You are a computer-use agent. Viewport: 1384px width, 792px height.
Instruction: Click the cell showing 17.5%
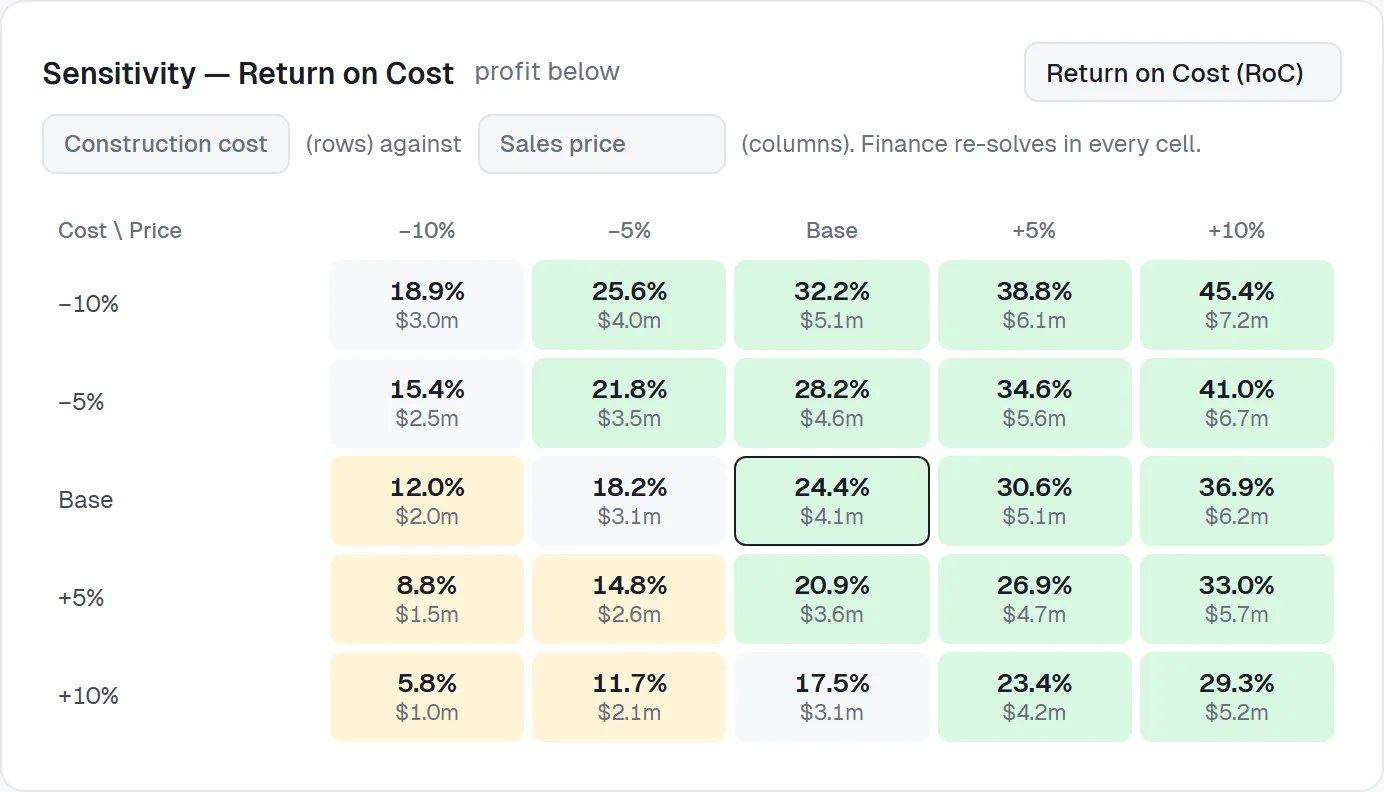(832, 697)
